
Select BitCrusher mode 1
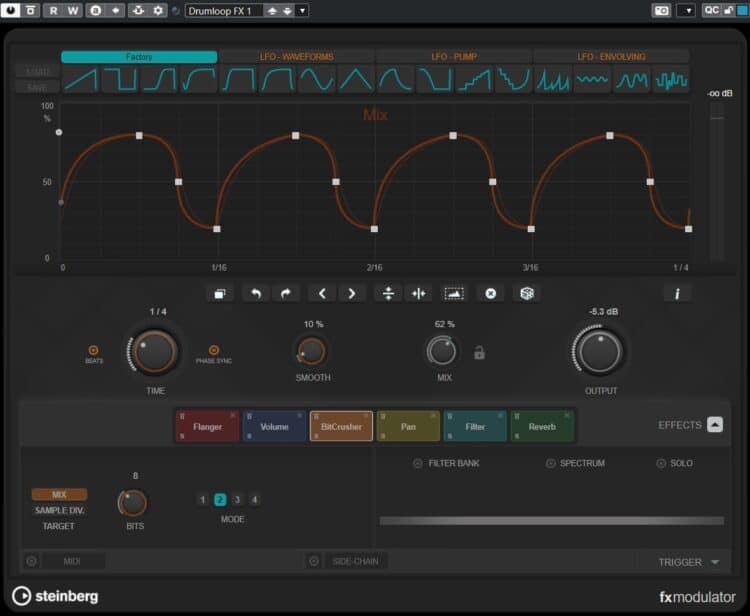coord(202,500)
